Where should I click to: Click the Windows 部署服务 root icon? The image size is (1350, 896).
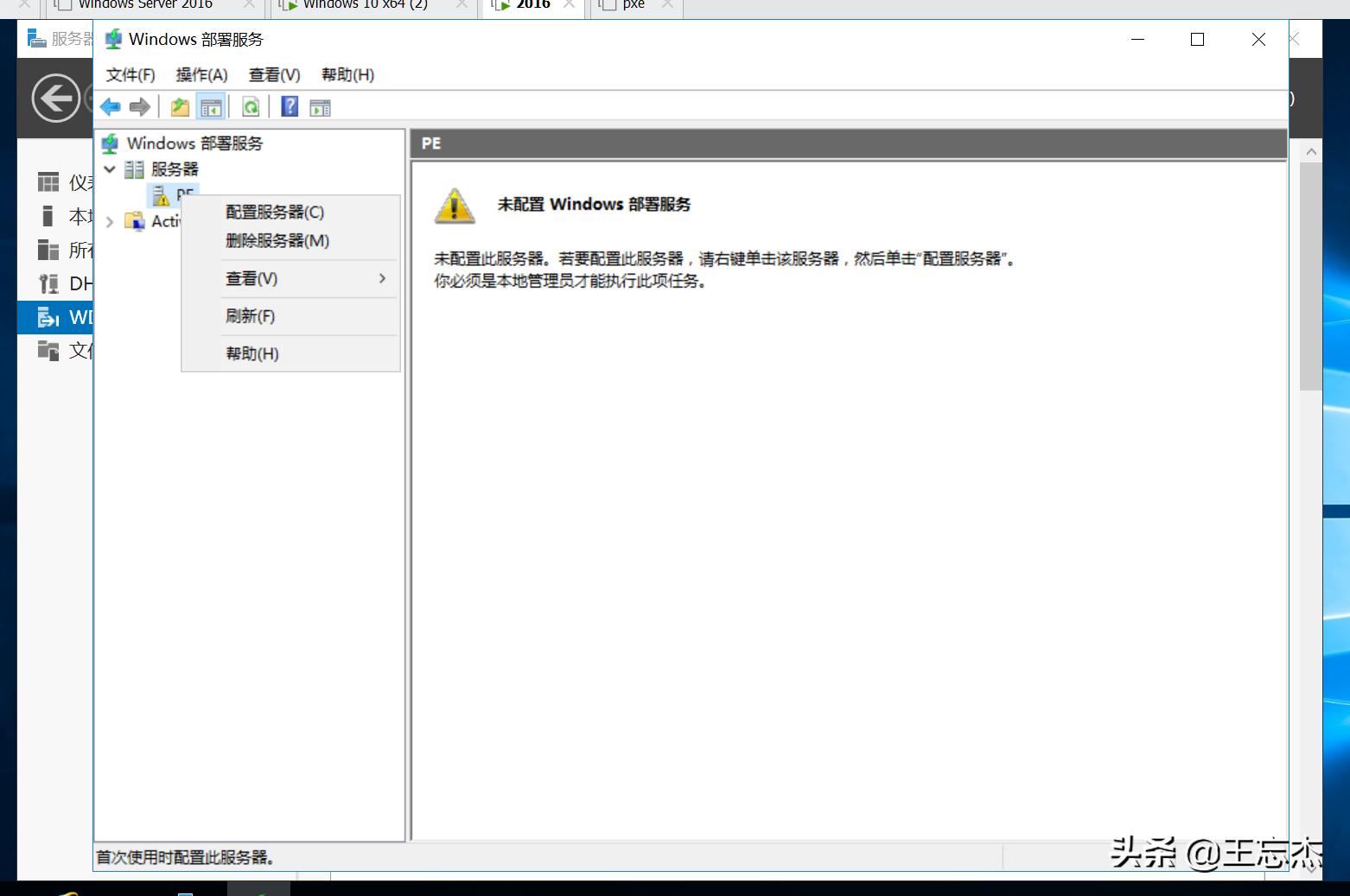click(111, 143)
